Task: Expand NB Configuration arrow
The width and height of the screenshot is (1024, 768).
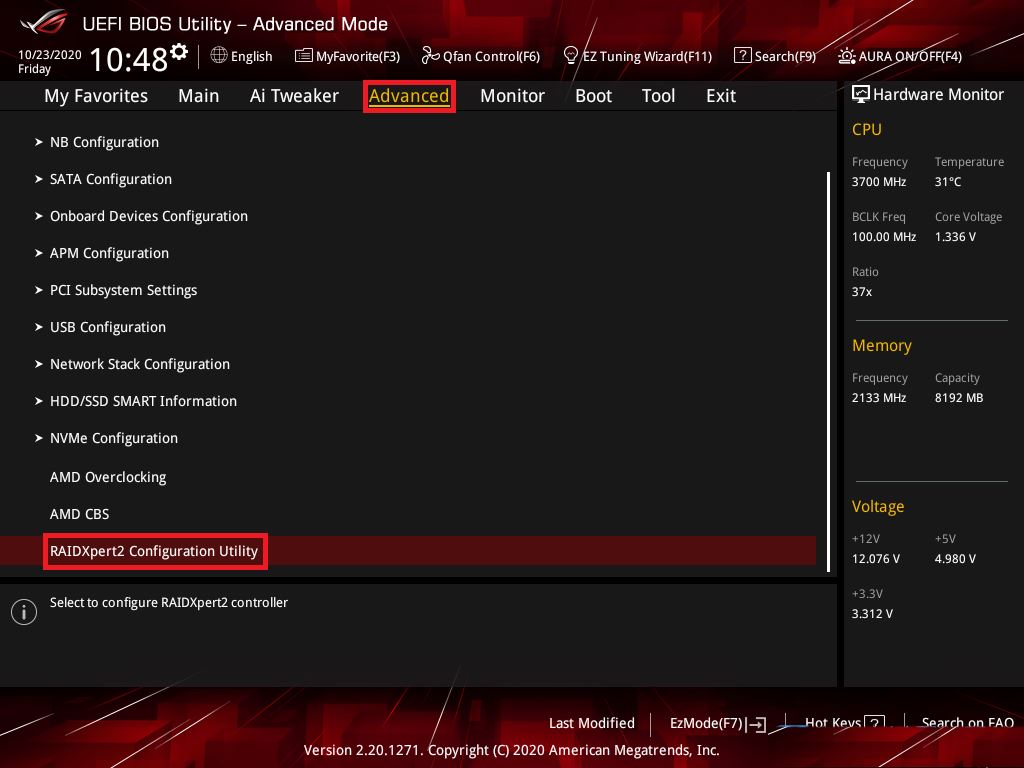Action: (x=39, y=142)
